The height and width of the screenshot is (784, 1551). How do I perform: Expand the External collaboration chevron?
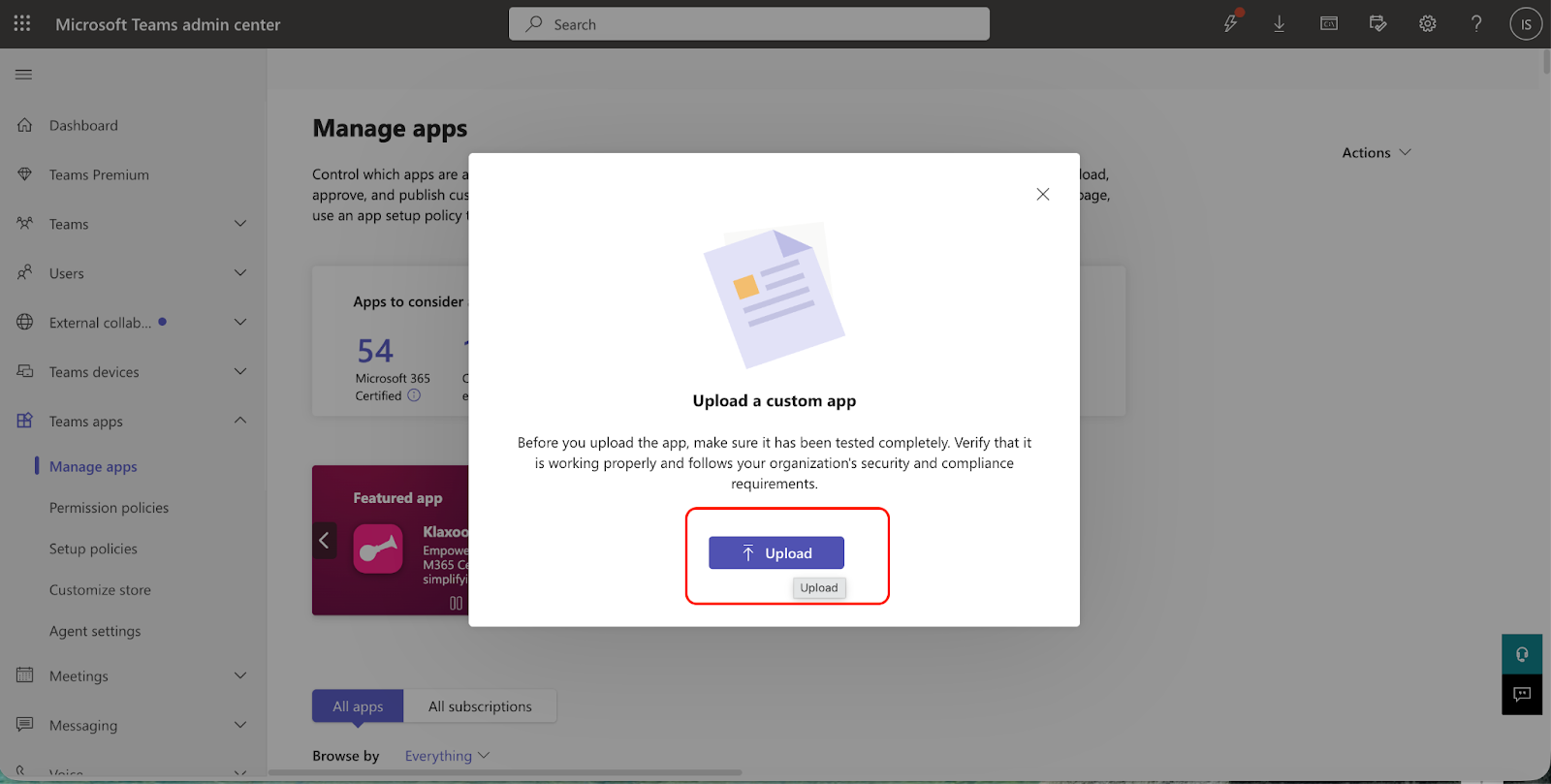[240, 323]
